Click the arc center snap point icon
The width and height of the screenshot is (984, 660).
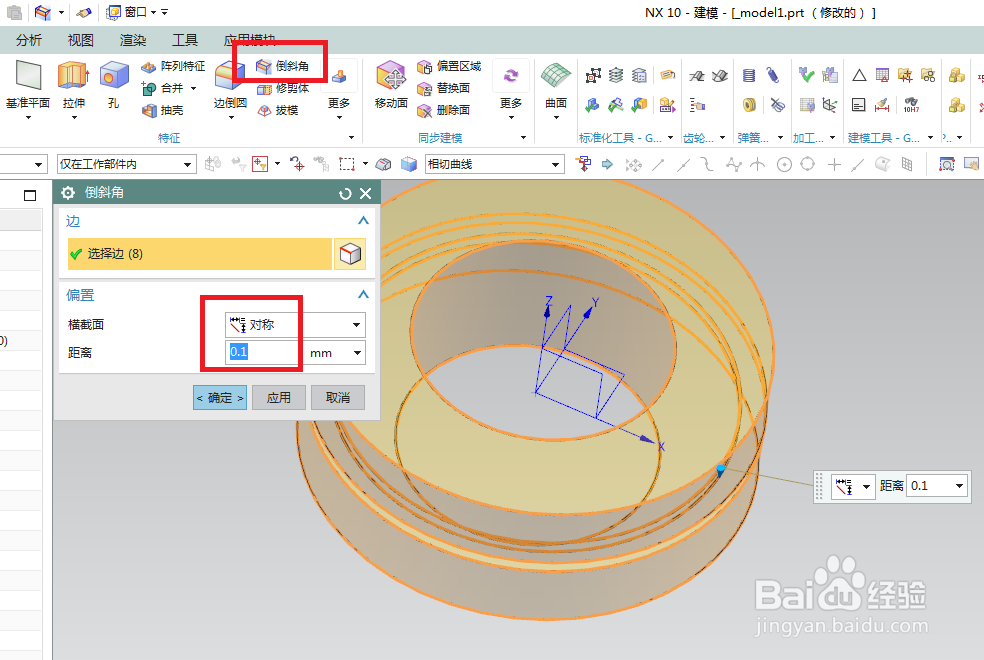click(x=784, y=164)
